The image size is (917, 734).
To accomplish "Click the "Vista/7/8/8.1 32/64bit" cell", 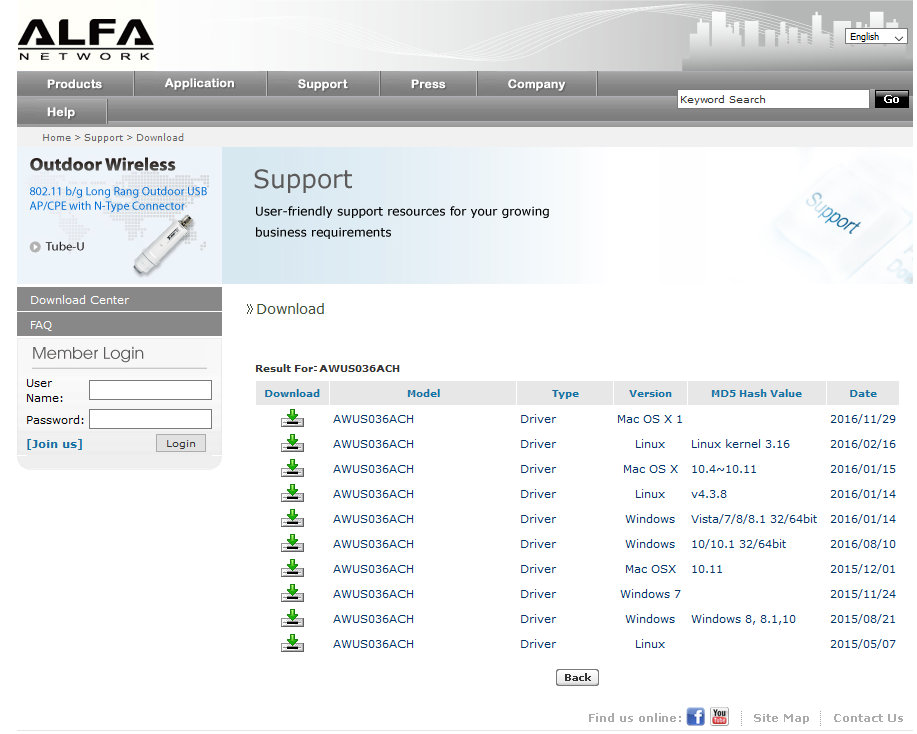I will (x=754, y=519).
